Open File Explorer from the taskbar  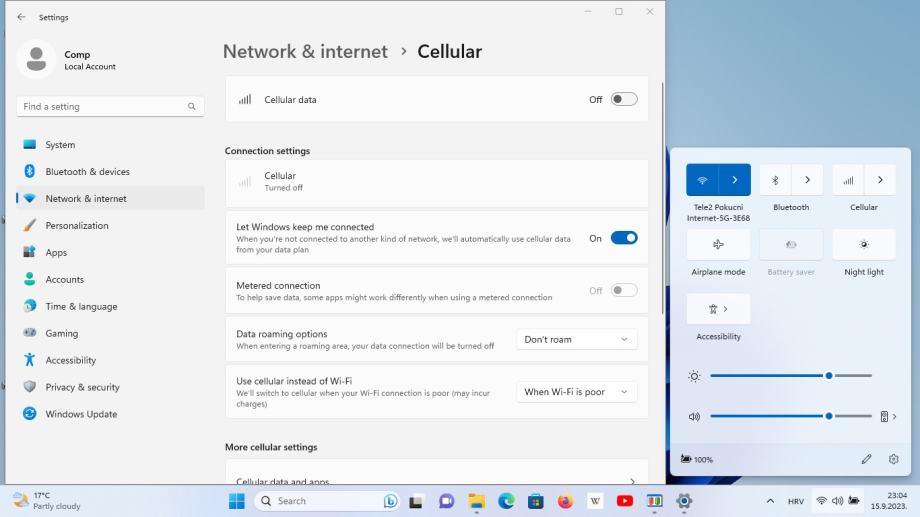[x=476, y=501]
